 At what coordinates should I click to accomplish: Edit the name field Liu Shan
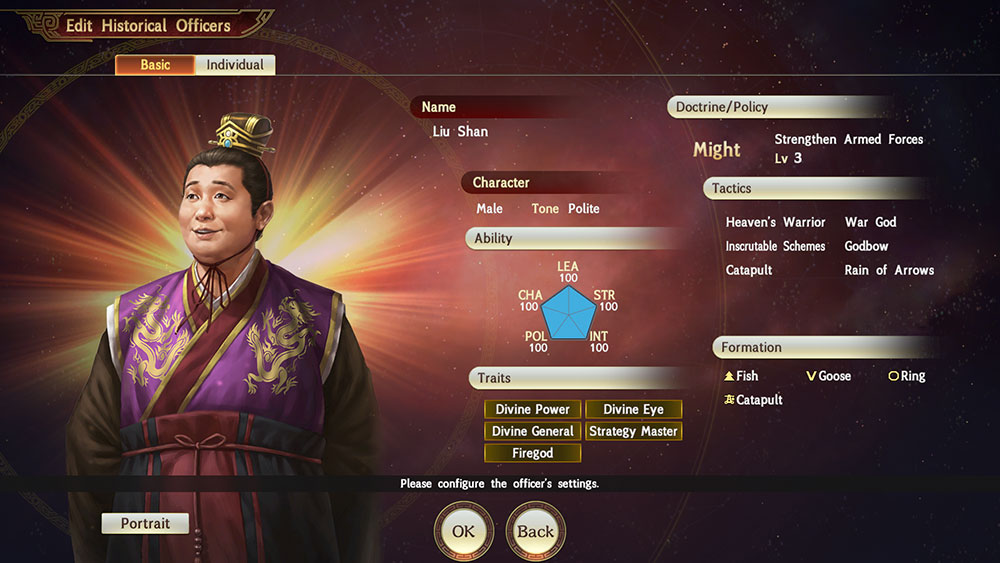[x=460, y=131]
